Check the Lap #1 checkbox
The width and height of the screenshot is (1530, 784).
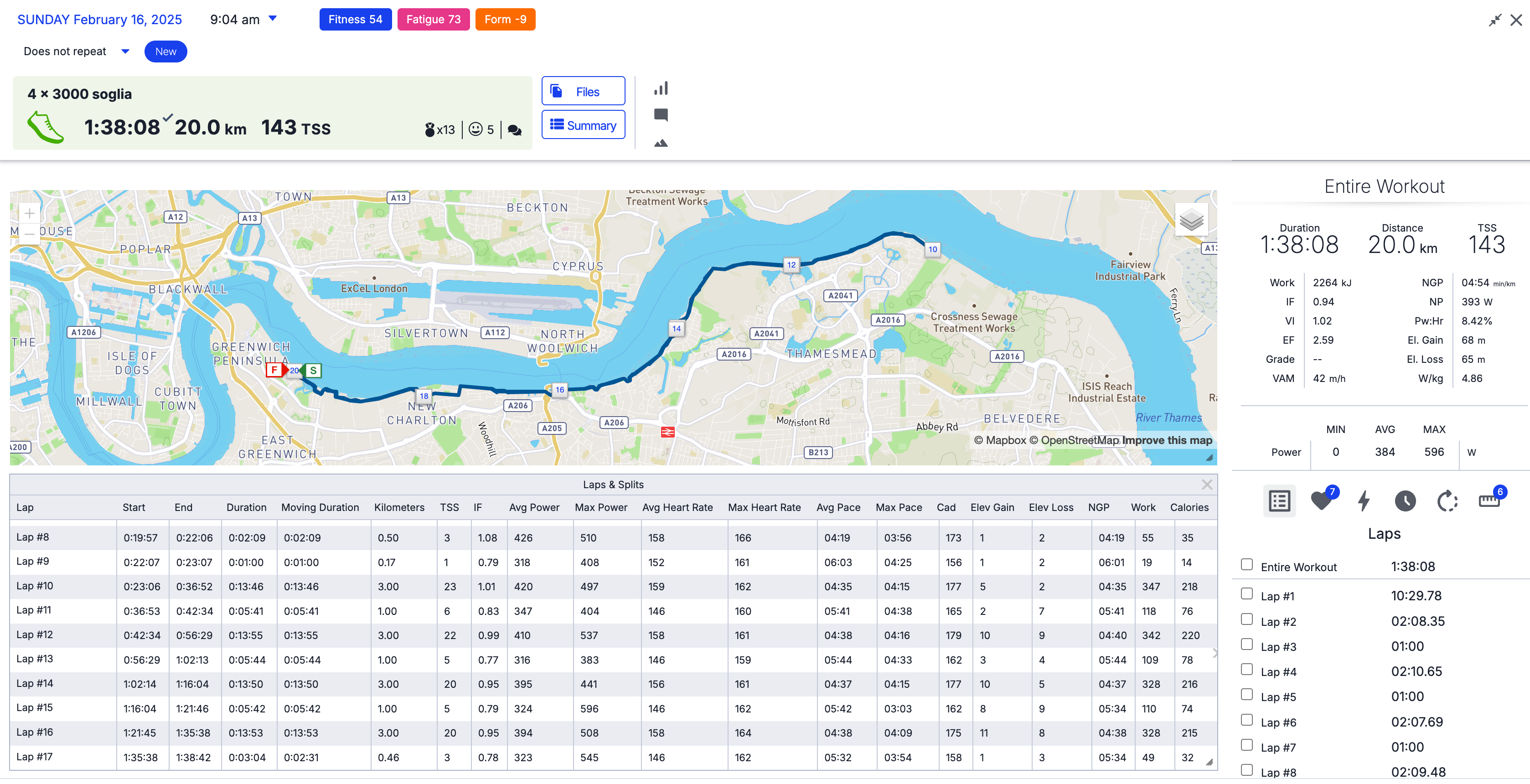tap(1247, 594)
